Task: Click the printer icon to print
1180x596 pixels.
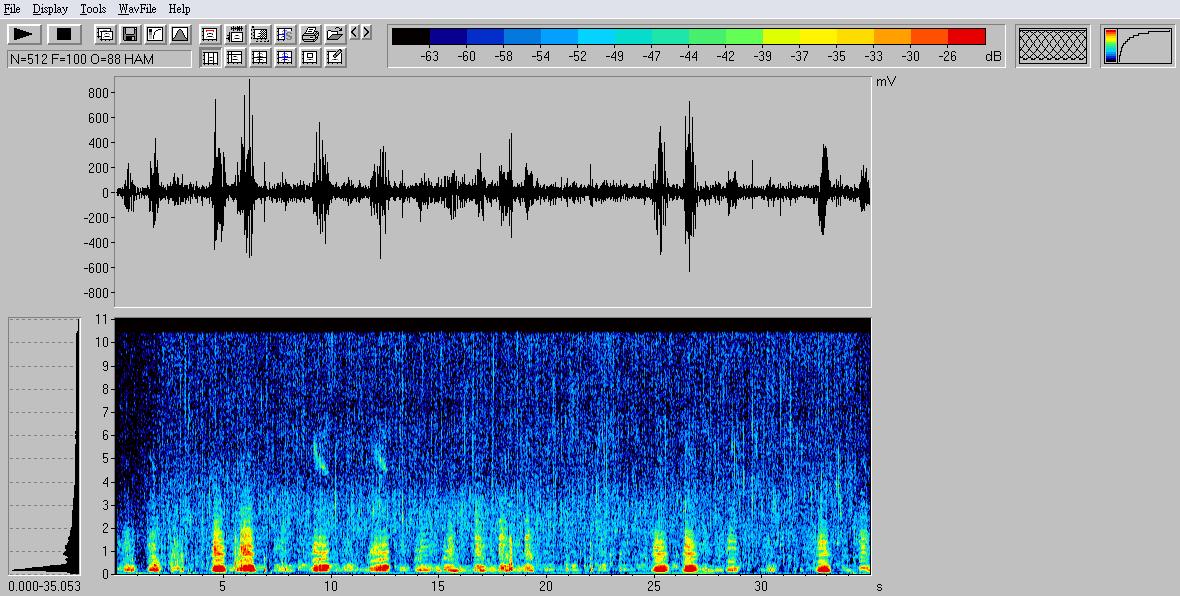Action: (310, 34)
